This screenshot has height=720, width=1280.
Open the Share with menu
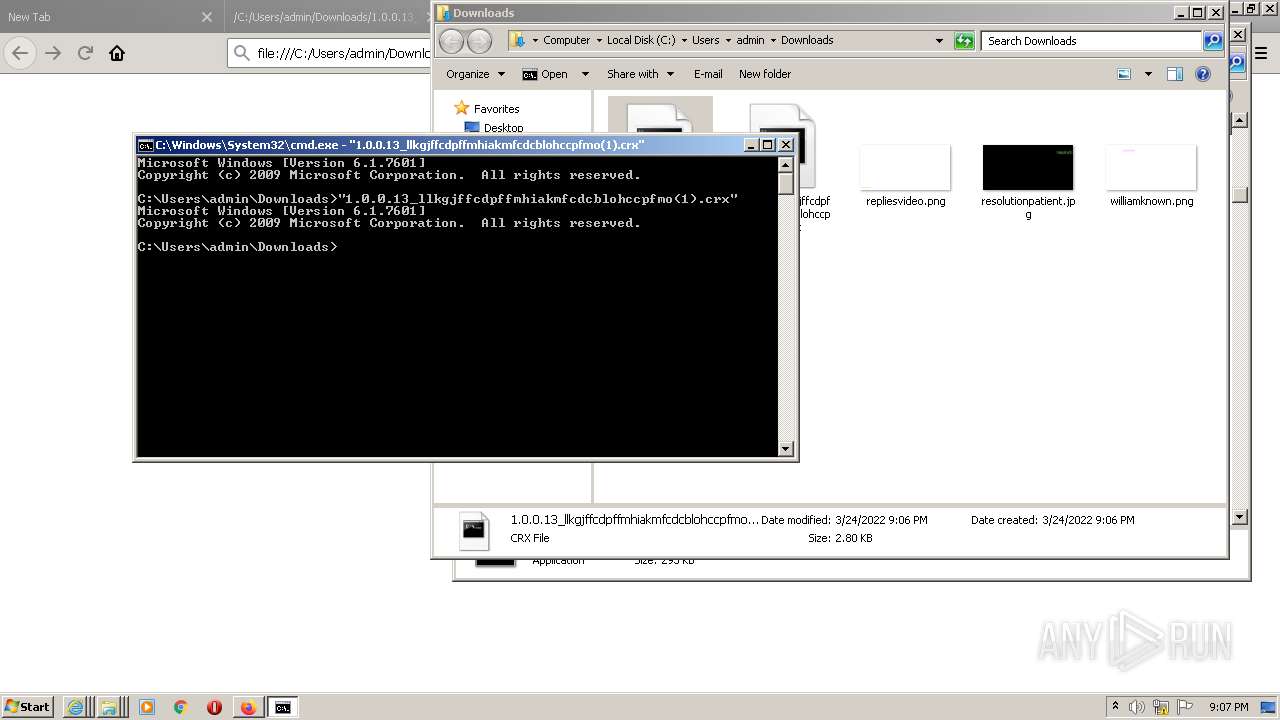640,74
